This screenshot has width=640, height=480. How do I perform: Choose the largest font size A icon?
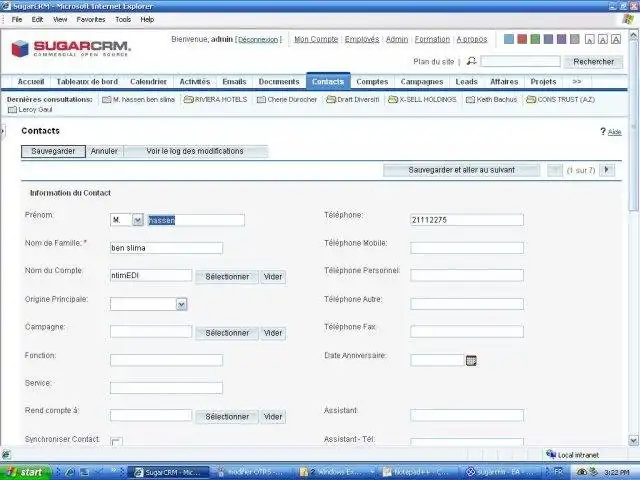pos(616,39)
